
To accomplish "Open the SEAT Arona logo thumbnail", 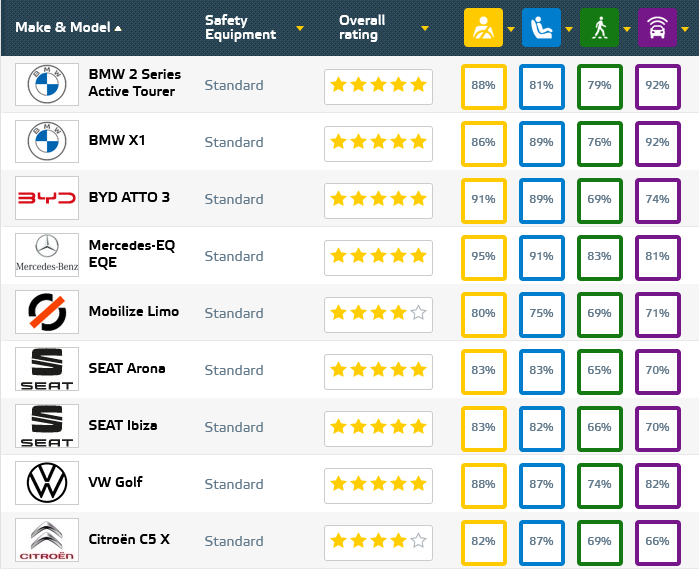I will click(47, 369).
